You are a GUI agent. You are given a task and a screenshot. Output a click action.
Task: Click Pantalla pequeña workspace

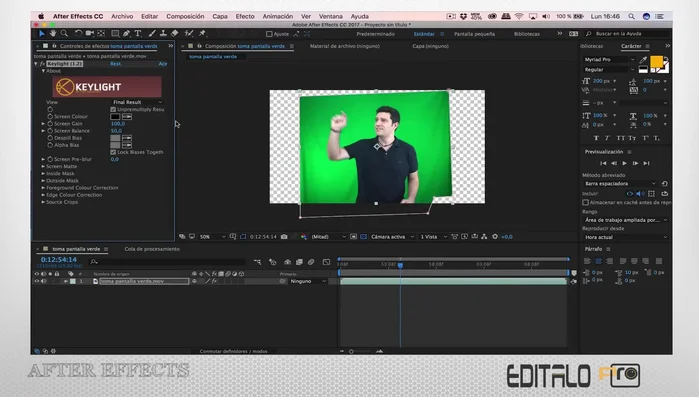[x=474, y=34]
